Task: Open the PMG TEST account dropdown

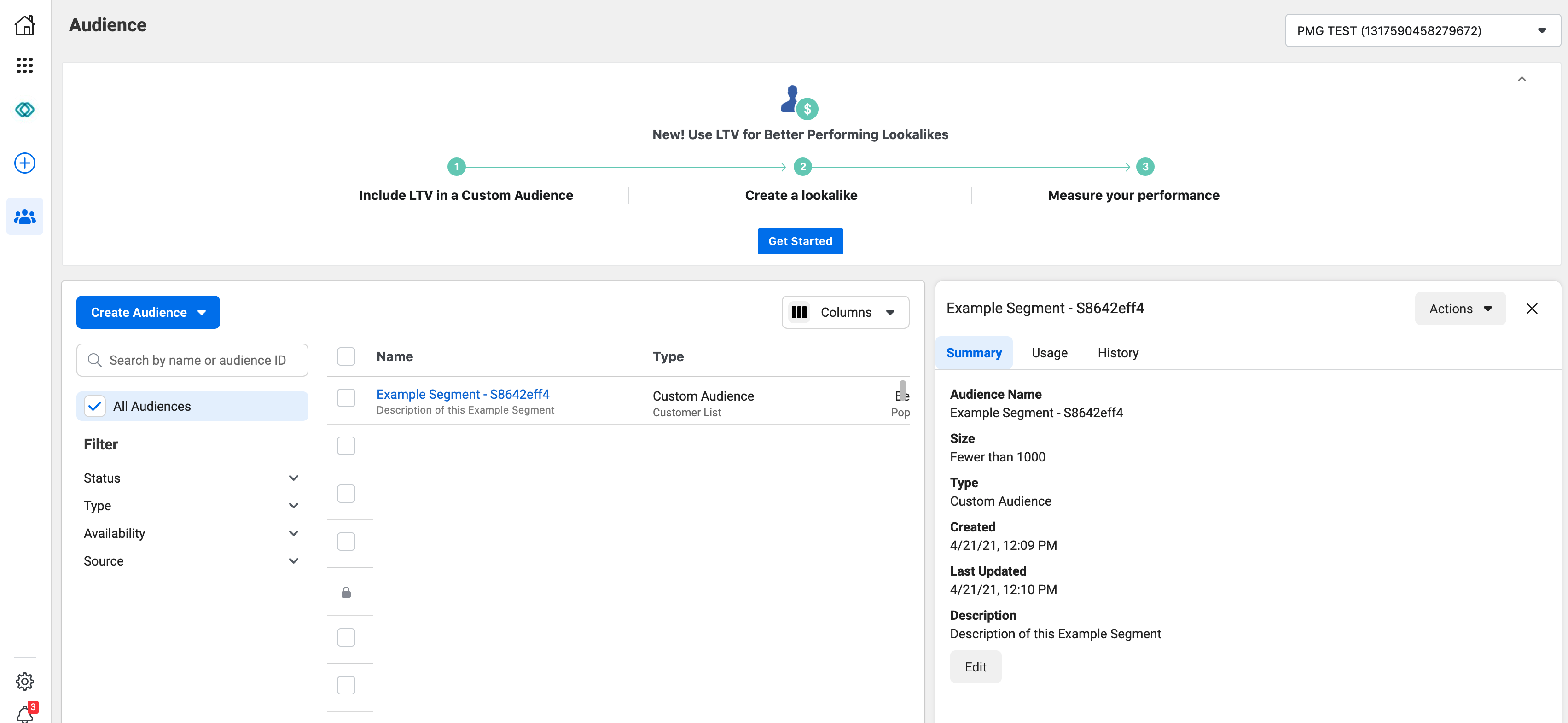Action: (x=1422, y=30)
